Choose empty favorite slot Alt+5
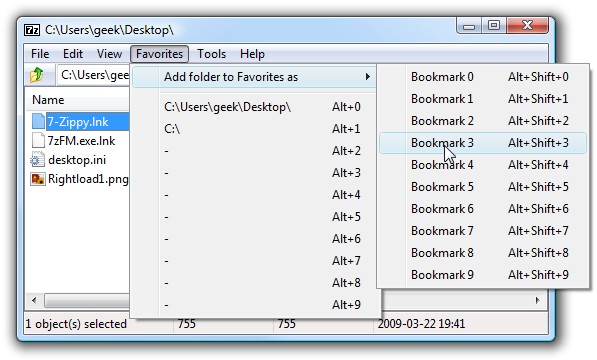The width and height of the screenshot is (597, 360). coord(254,217)
